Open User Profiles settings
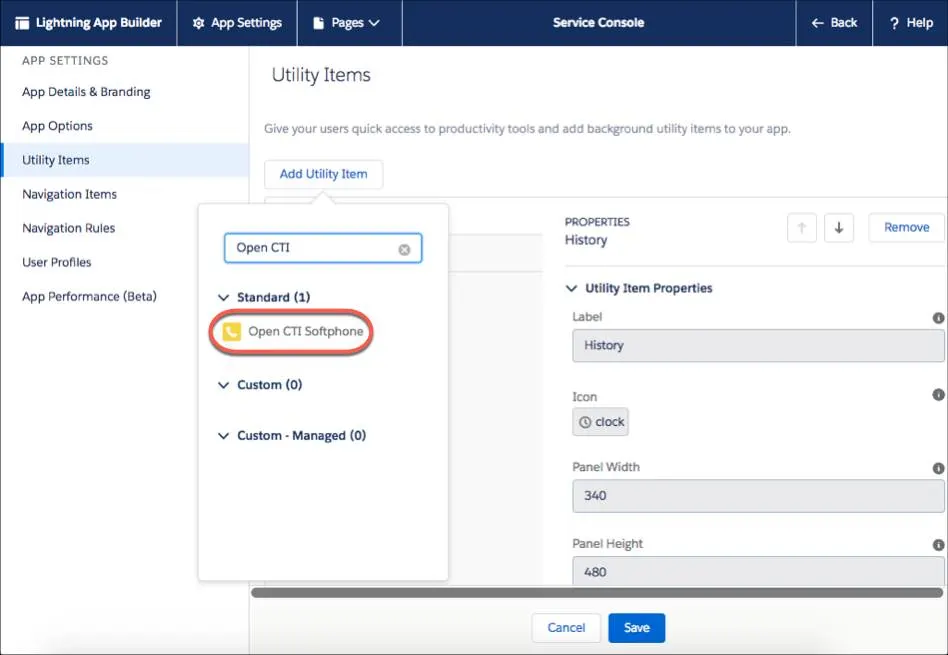 (57, 262)
